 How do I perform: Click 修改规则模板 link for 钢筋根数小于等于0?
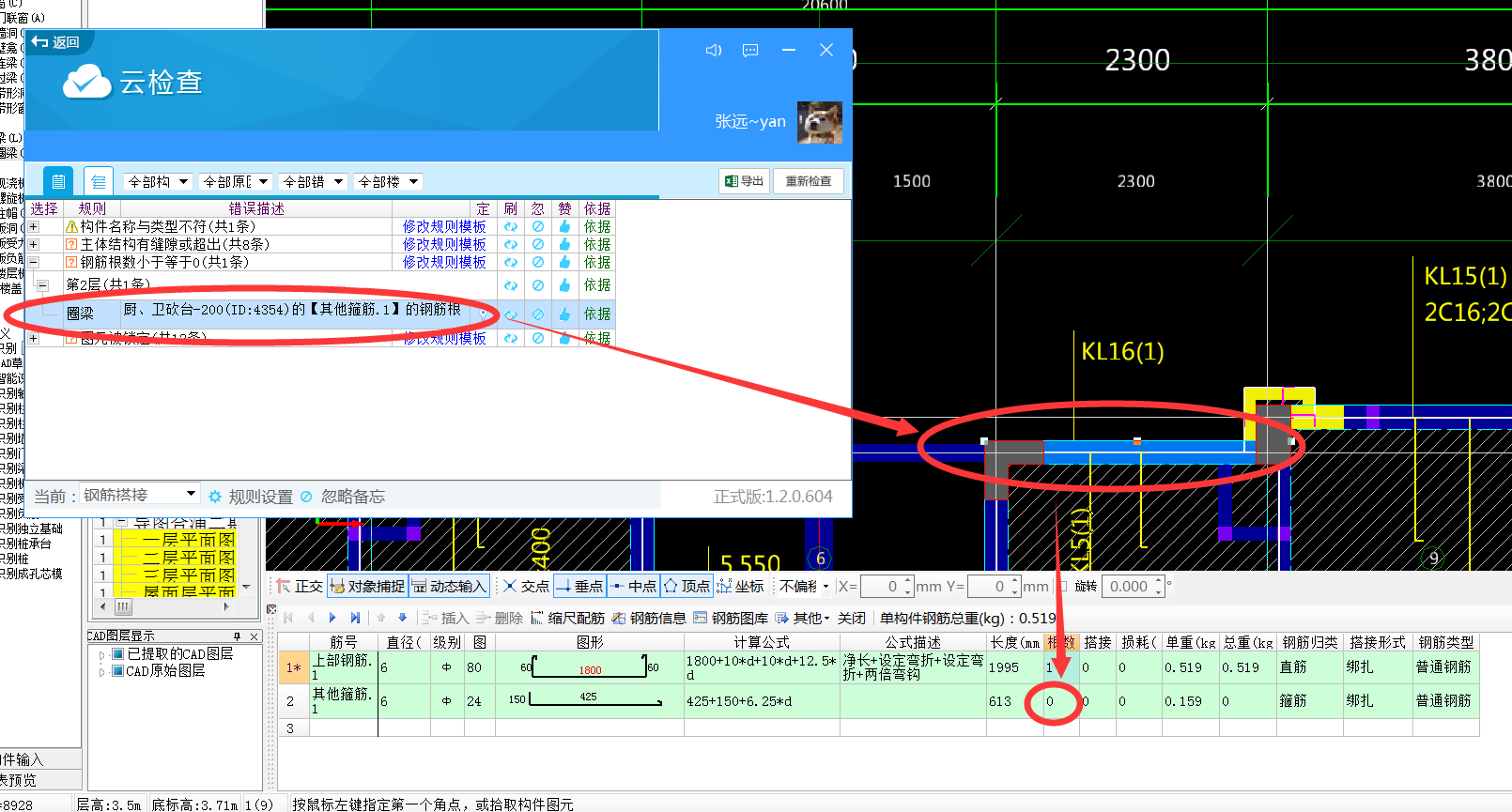click(x=444, y=262)
